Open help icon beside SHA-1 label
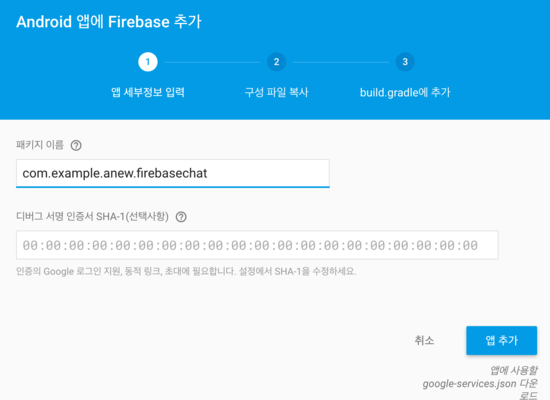This screenshot has width=550, height=400. (181, 217)
